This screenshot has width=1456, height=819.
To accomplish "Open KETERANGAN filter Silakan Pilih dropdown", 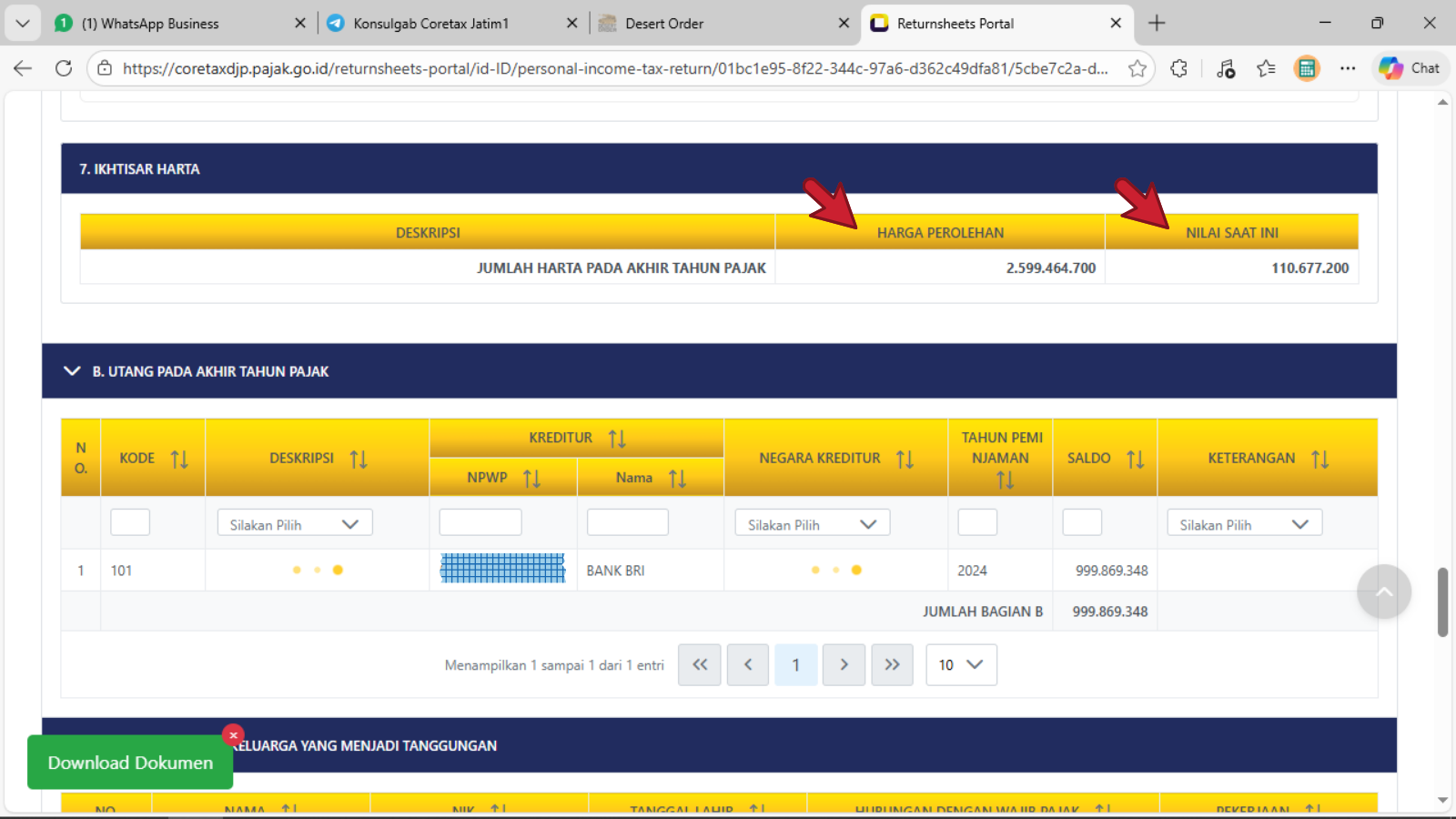I will pyautogui.click(x=1243, y=524).
